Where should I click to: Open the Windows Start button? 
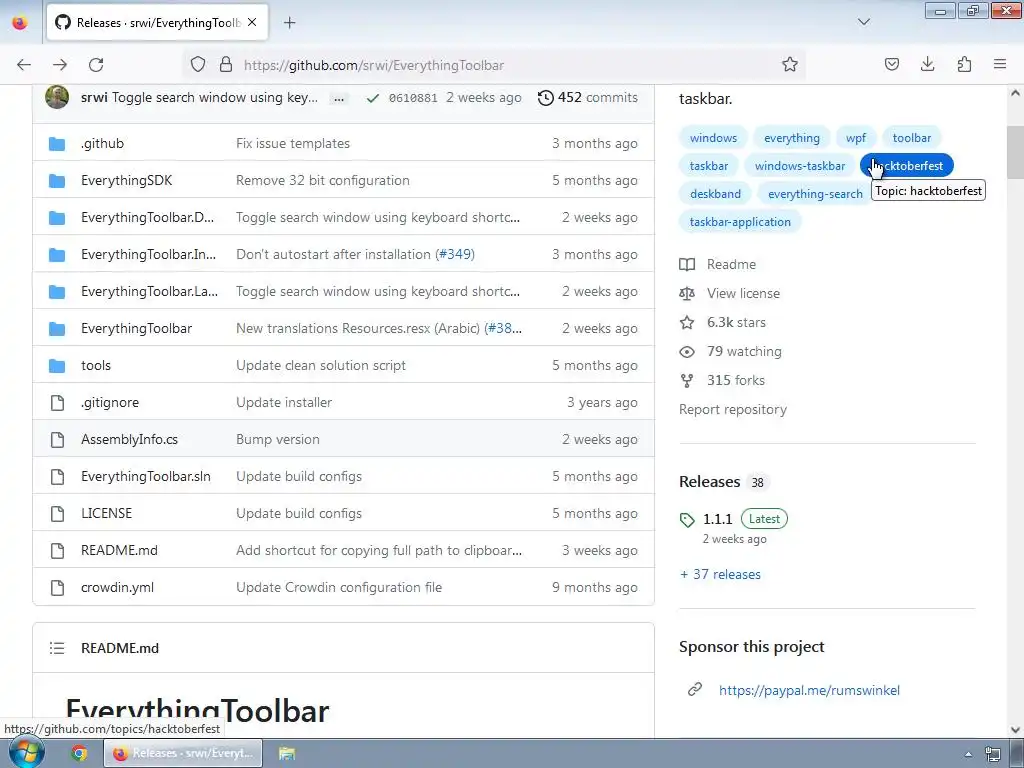pyautogui.click(x=26, y=753)
